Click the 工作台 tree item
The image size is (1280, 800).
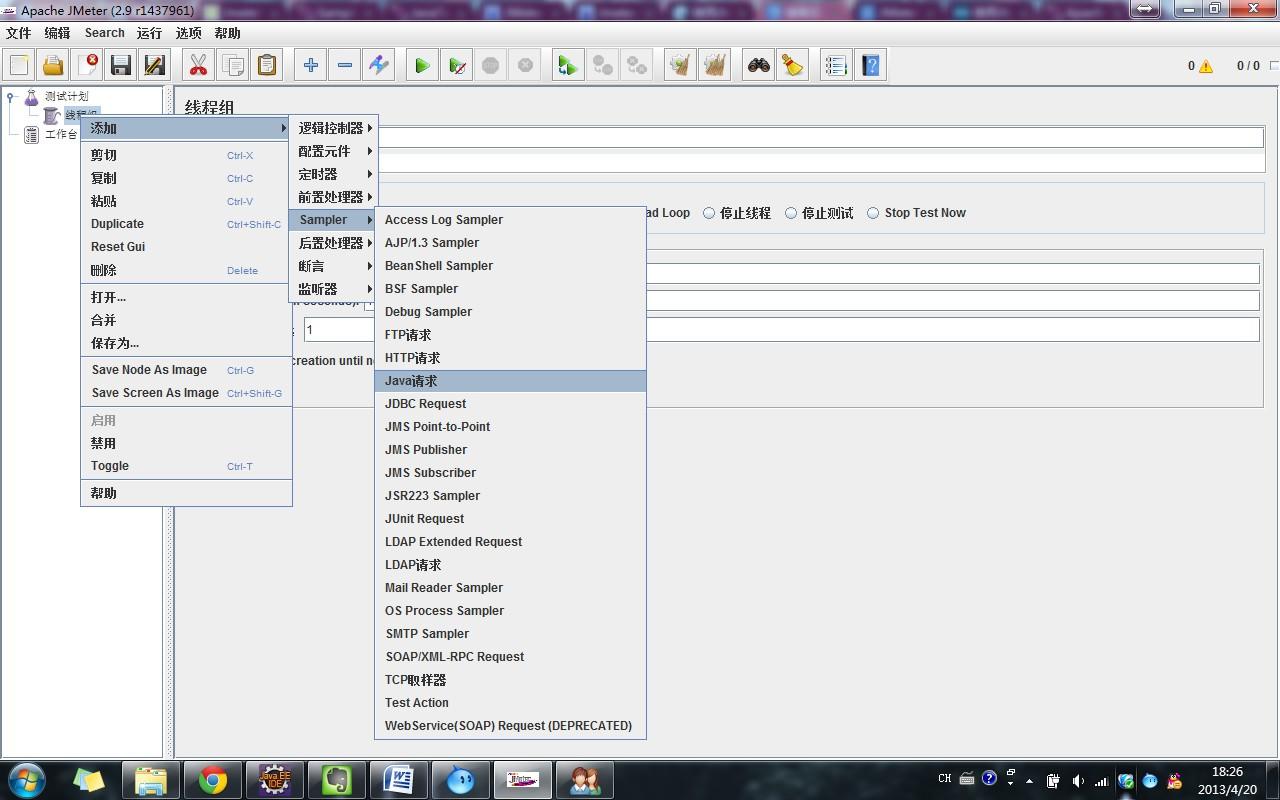click(x=60, y=134)
